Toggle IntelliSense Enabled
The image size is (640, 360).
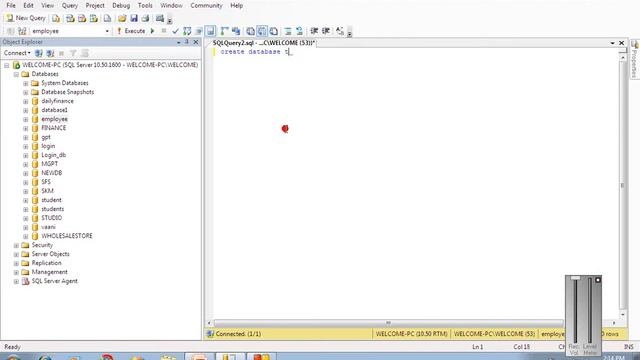(x=211, y=31)
